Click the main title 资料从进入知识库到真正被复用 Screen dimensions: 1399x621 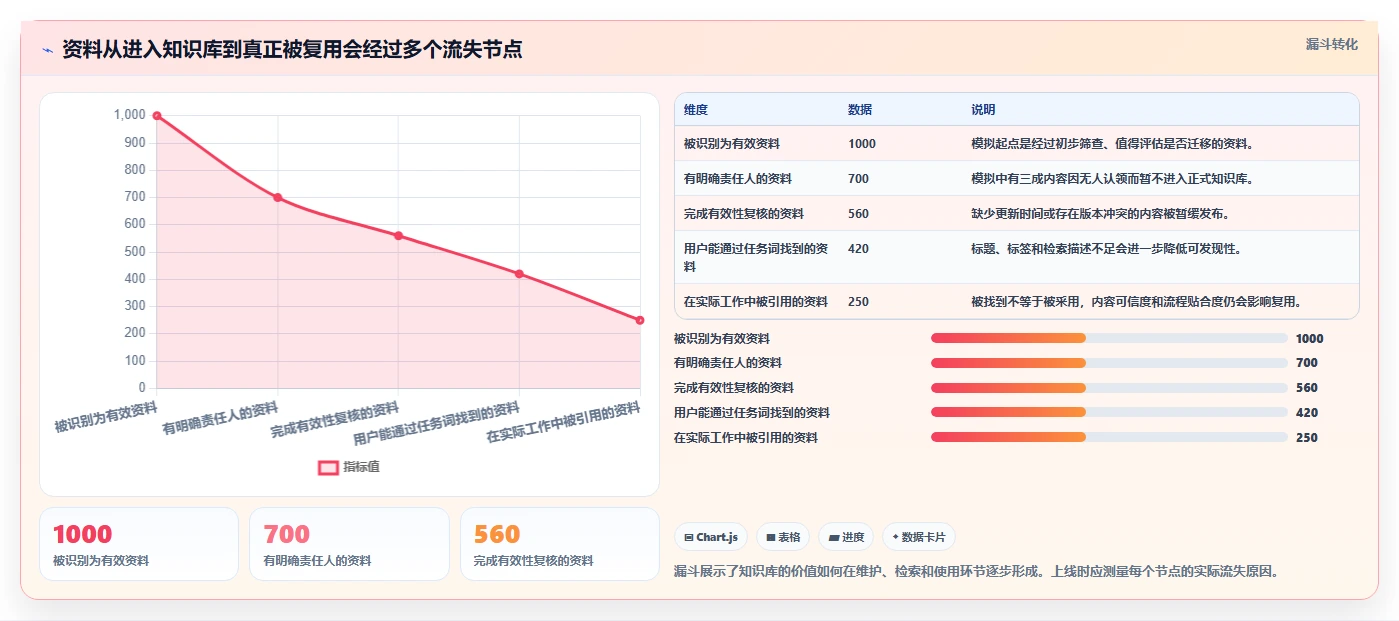tap(292, 50)
